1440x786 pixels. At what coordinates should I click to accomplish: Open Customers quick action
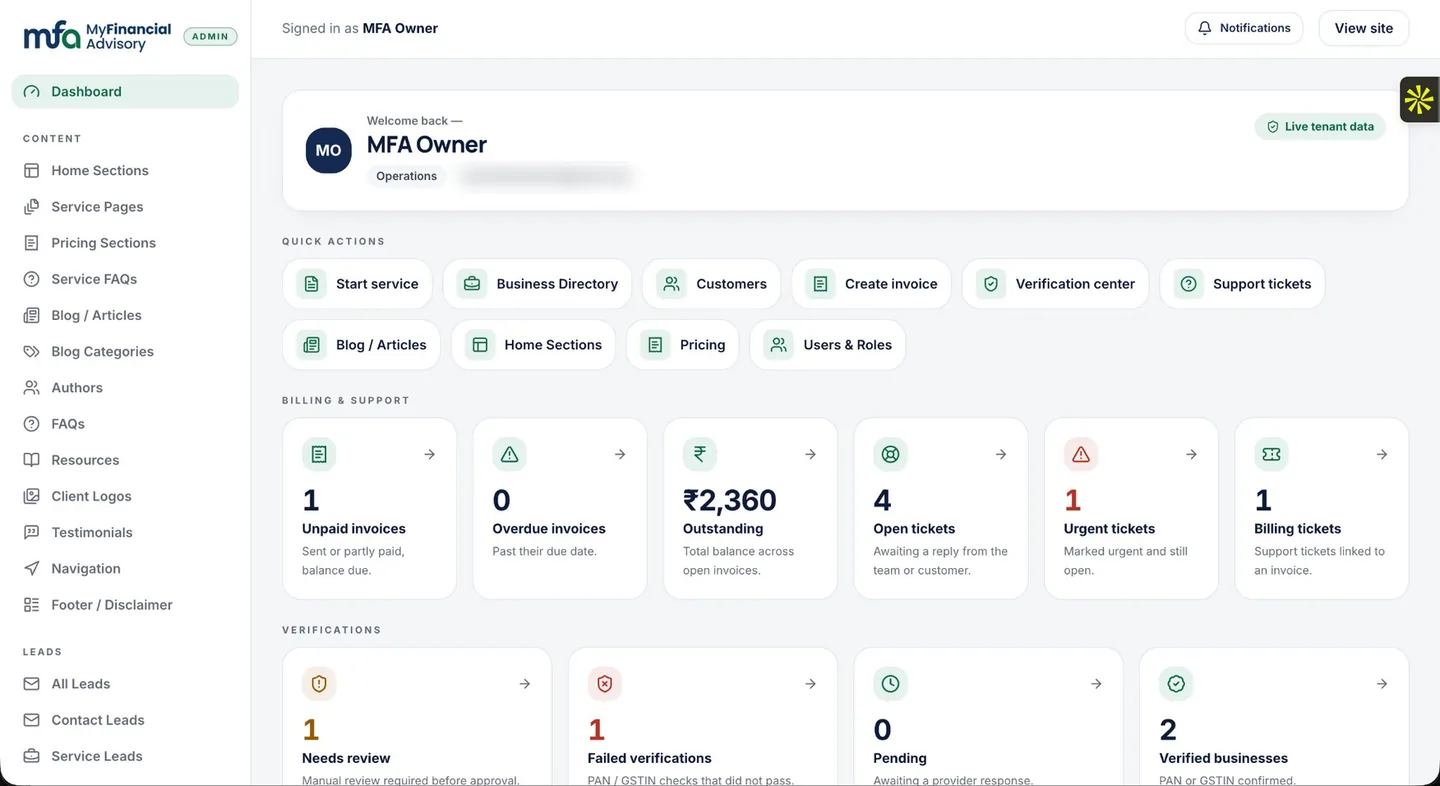click(x=712, y=284)
